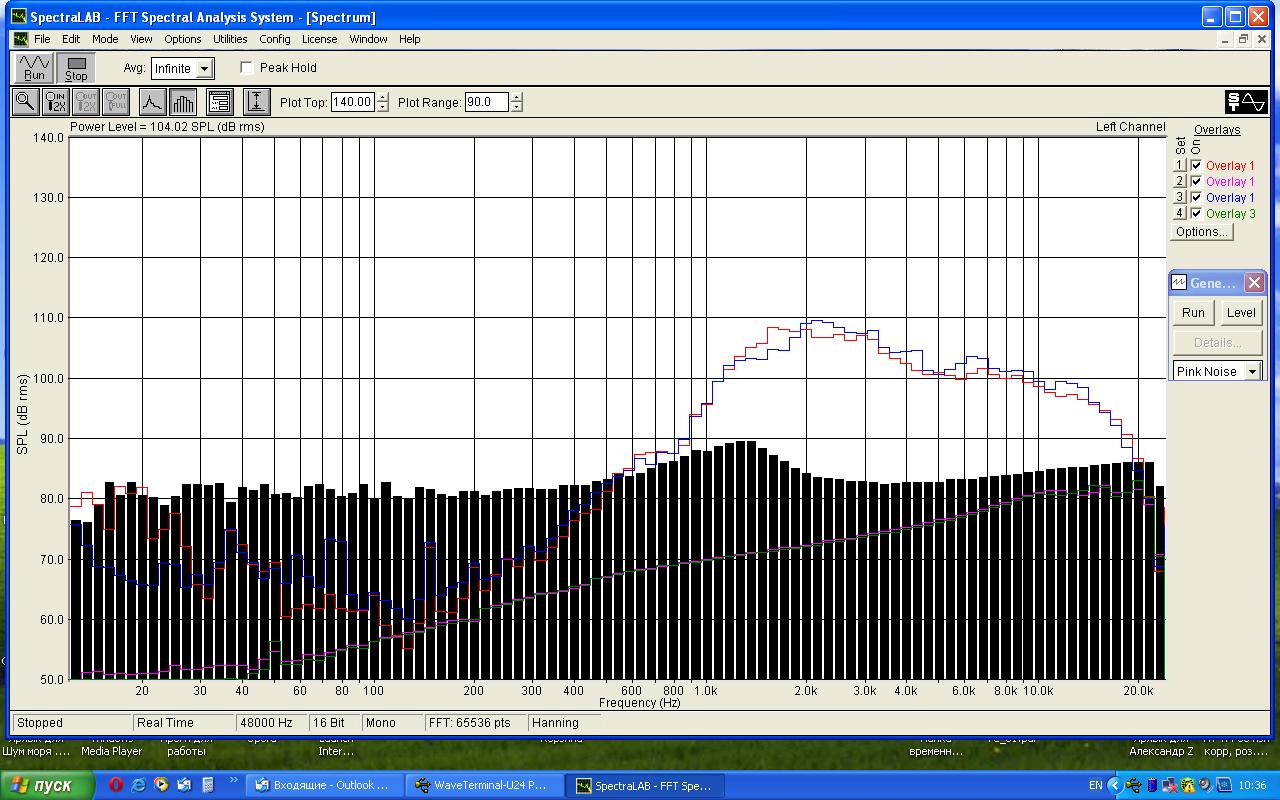The width and height of the screenshot is (1280, 800).
Task: Stop the analyzer with the Stop button
Action: [x=76, y=68]
